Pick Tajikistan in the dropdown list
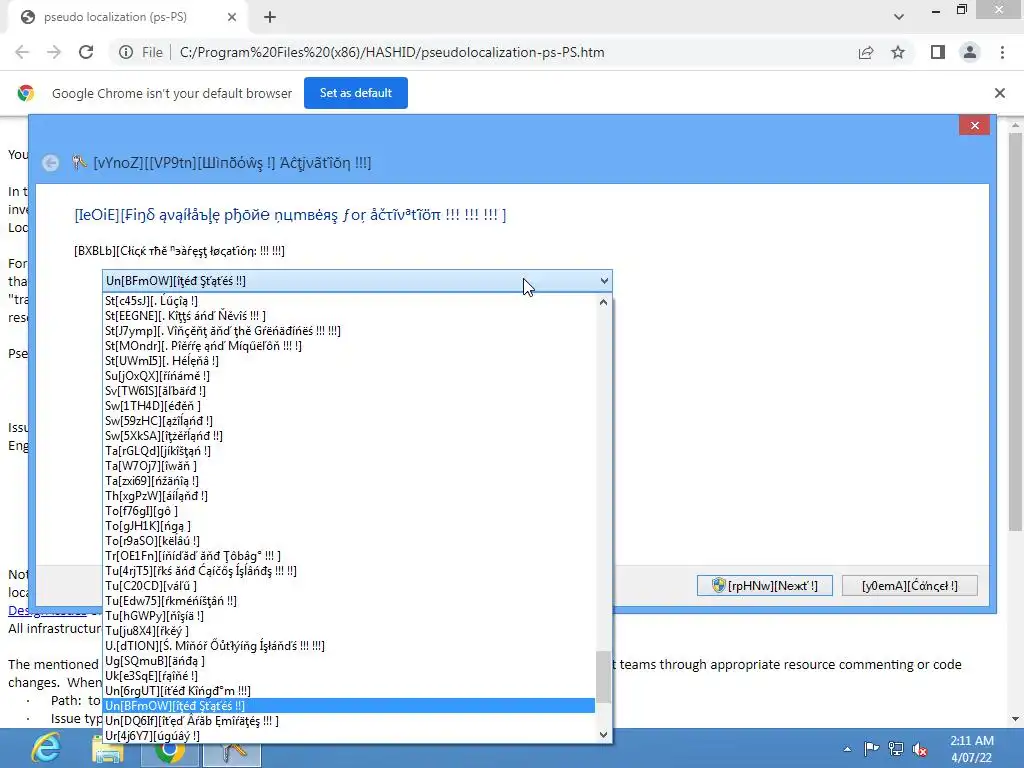This screenshot has height=768, width=1024. pyautogui.click(x=349, y=451)
